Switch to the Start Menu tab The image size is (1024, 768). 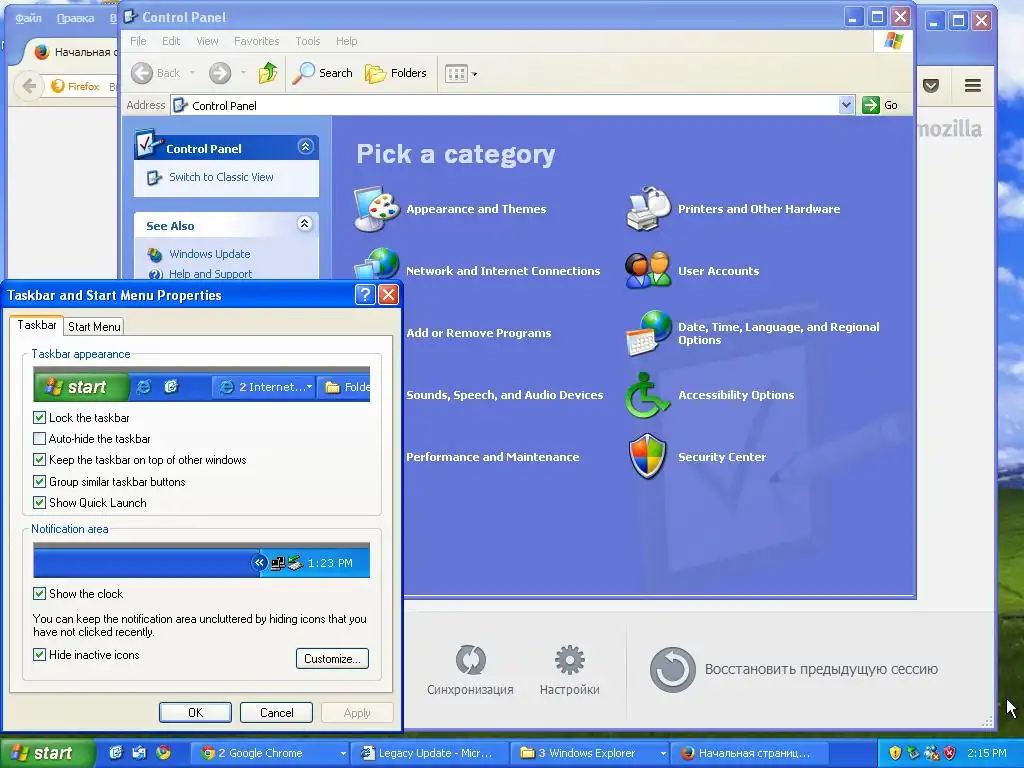tap(94, 327)
